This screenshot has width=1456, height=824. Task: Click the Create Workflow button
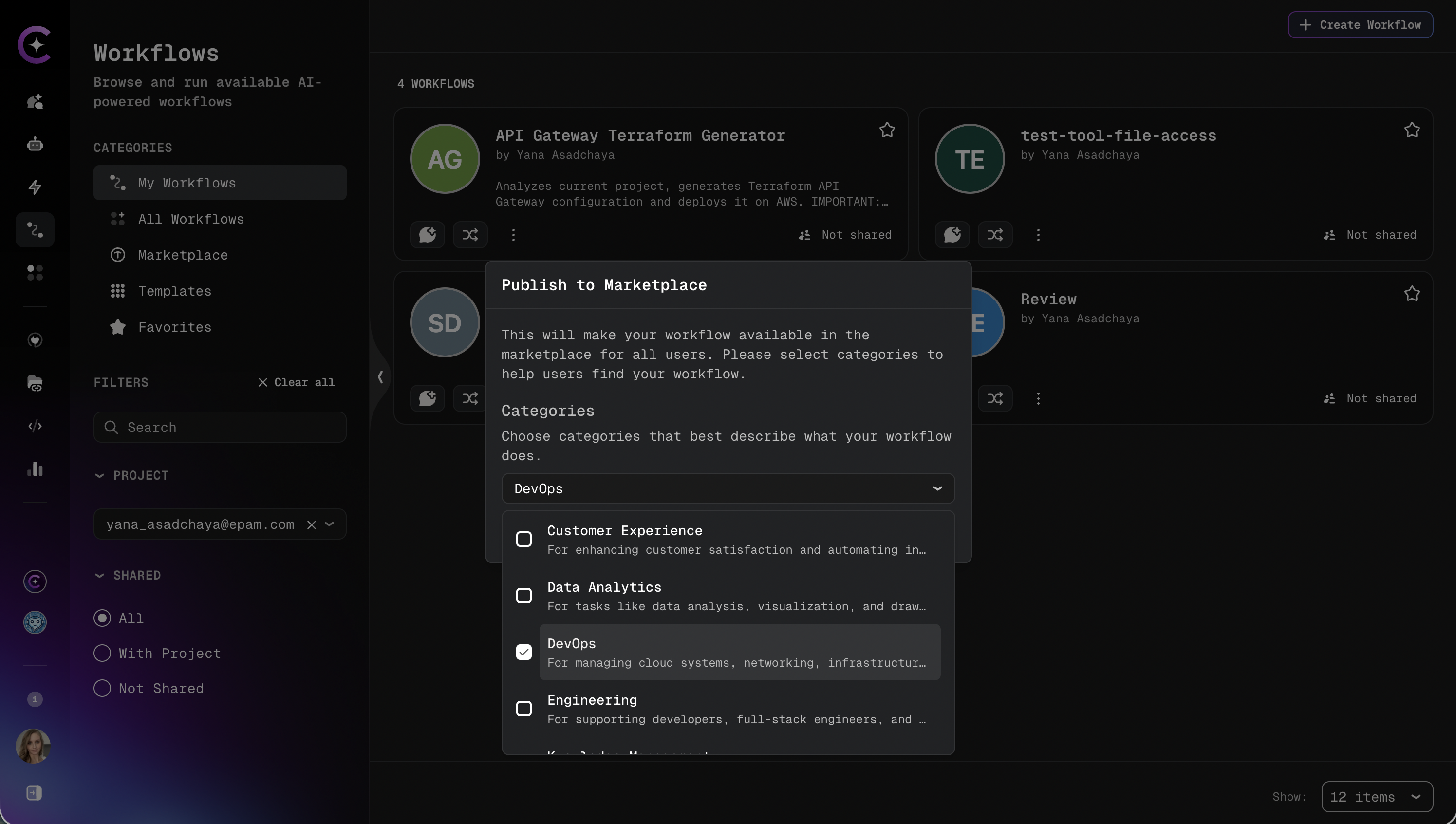[x=1361, y=25]
